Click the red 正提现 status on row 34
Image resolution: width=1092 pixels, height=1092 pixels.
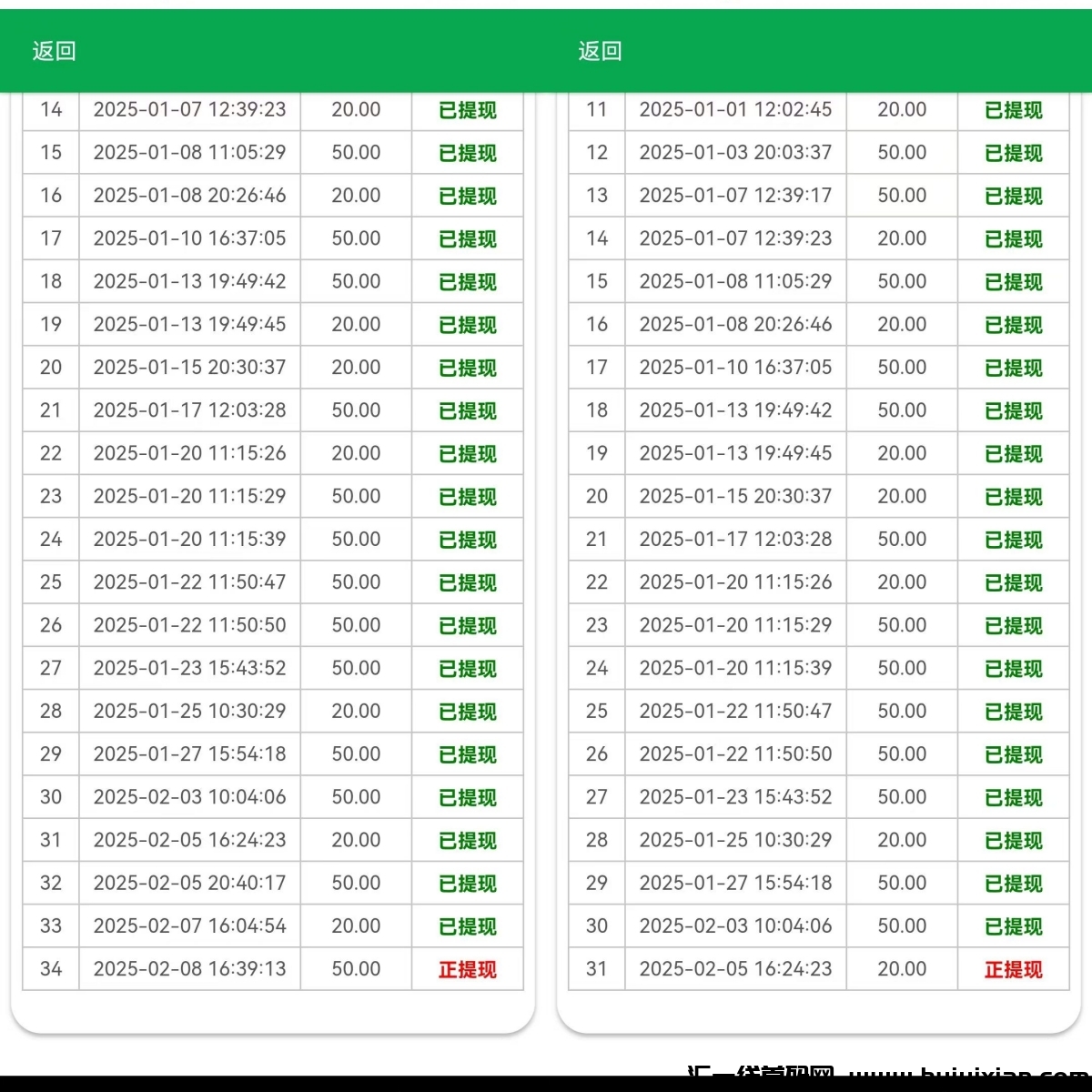[x=468, y=969]
